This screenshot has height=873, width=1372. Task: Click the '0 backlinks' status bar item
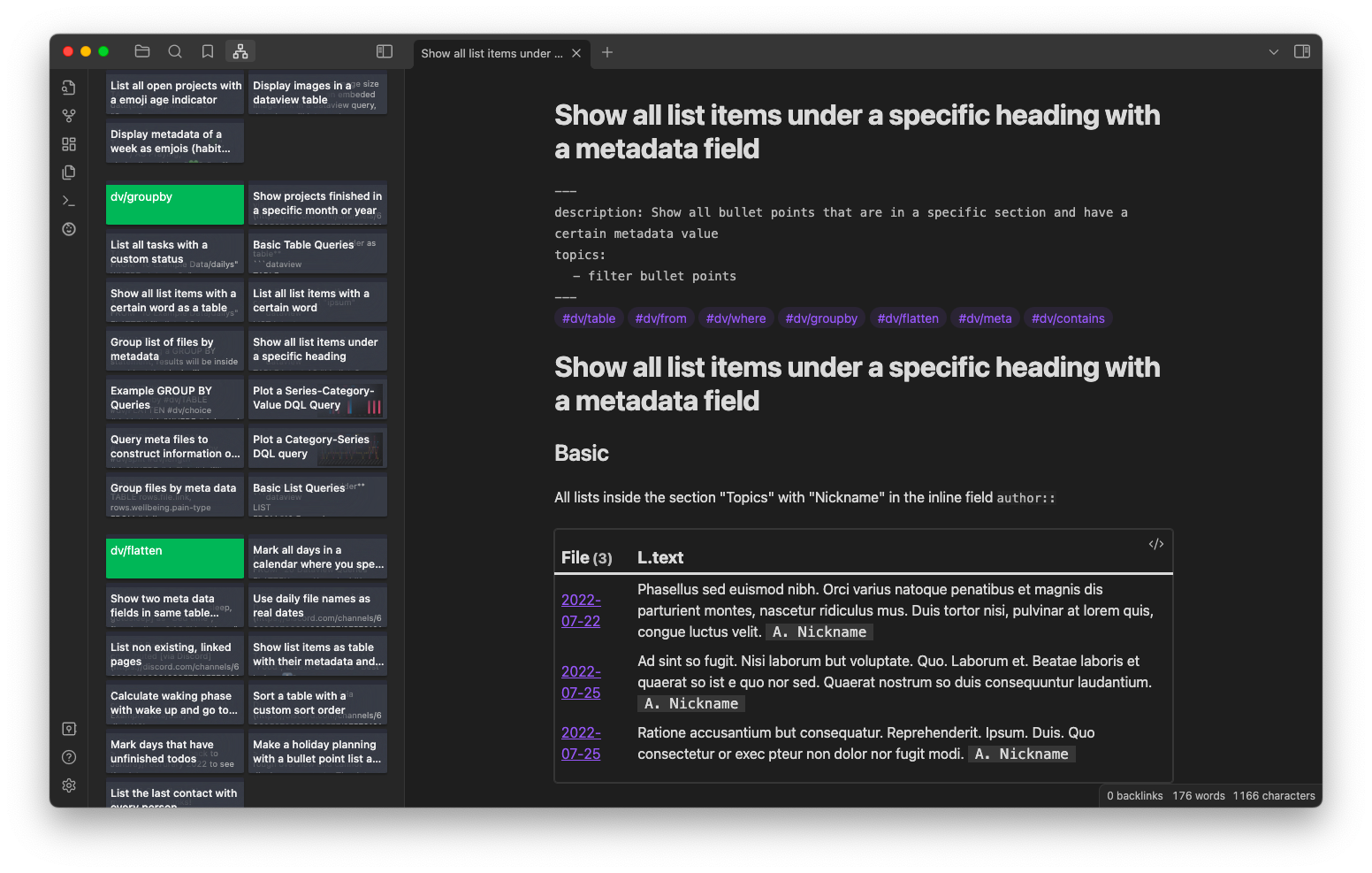[1135, 796]
